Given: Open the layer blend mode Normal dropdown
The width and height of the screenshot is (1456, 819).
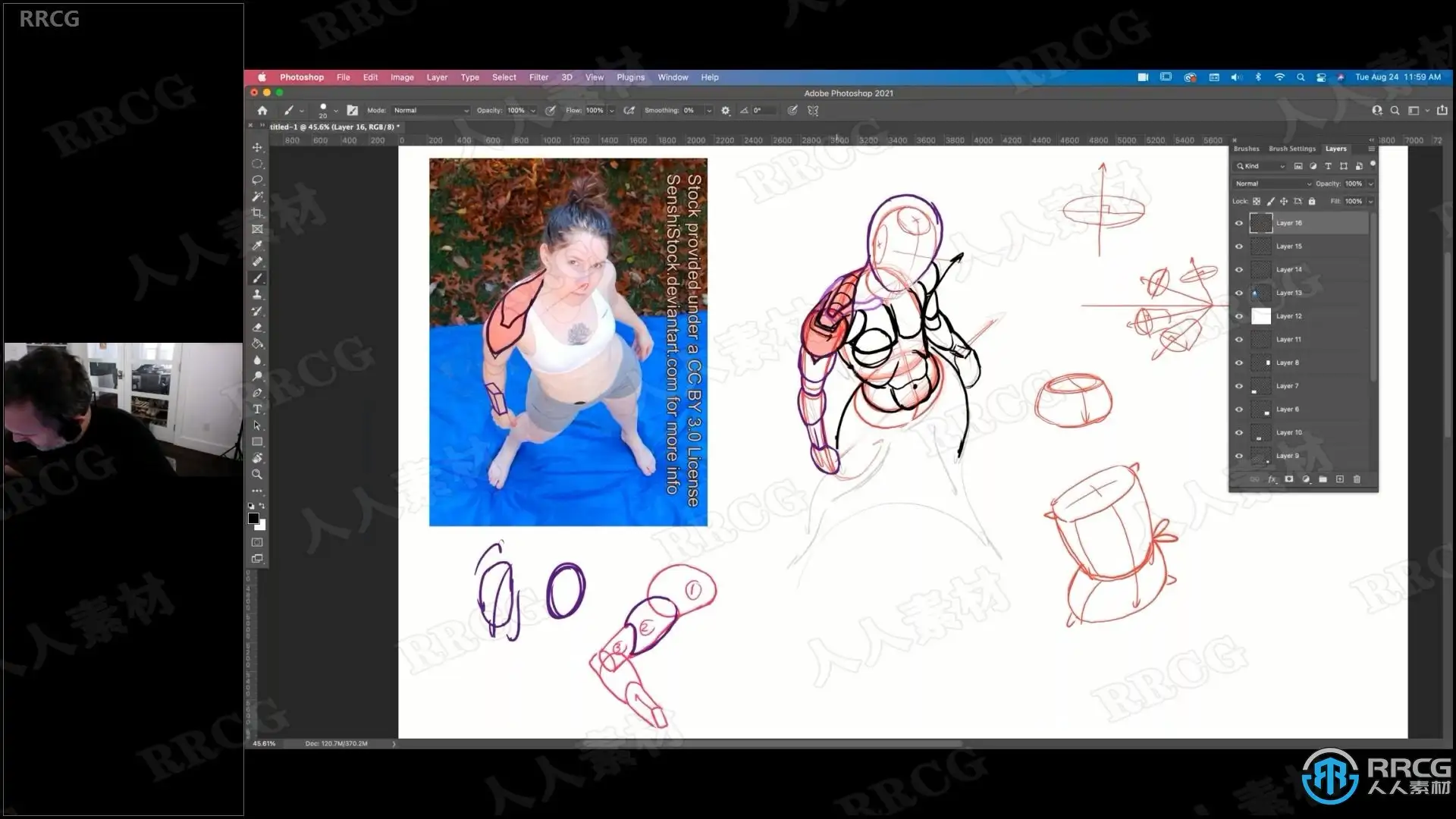Looking at the screenshot, I should (1272, 184).
